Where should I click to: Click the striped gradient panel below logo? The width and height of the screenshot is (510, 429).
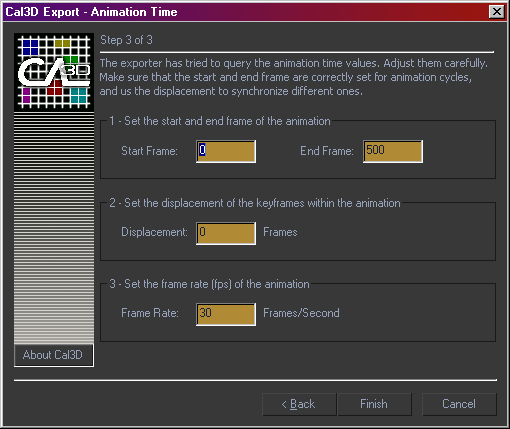click(x=54, y=228)
